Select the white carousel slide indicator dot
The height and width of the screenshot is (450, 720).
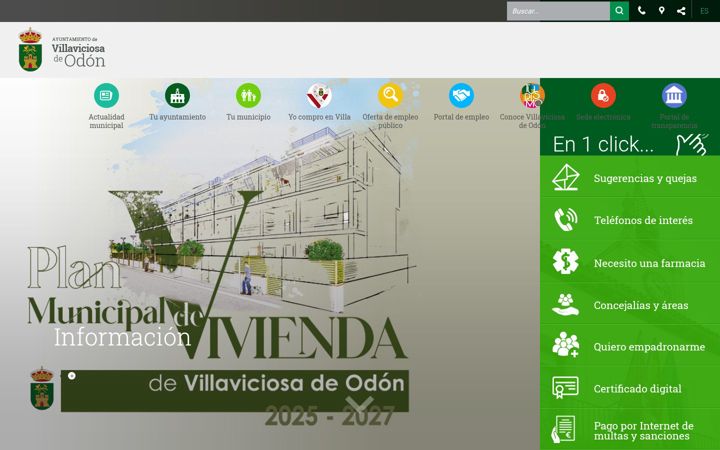pos(72,376)
